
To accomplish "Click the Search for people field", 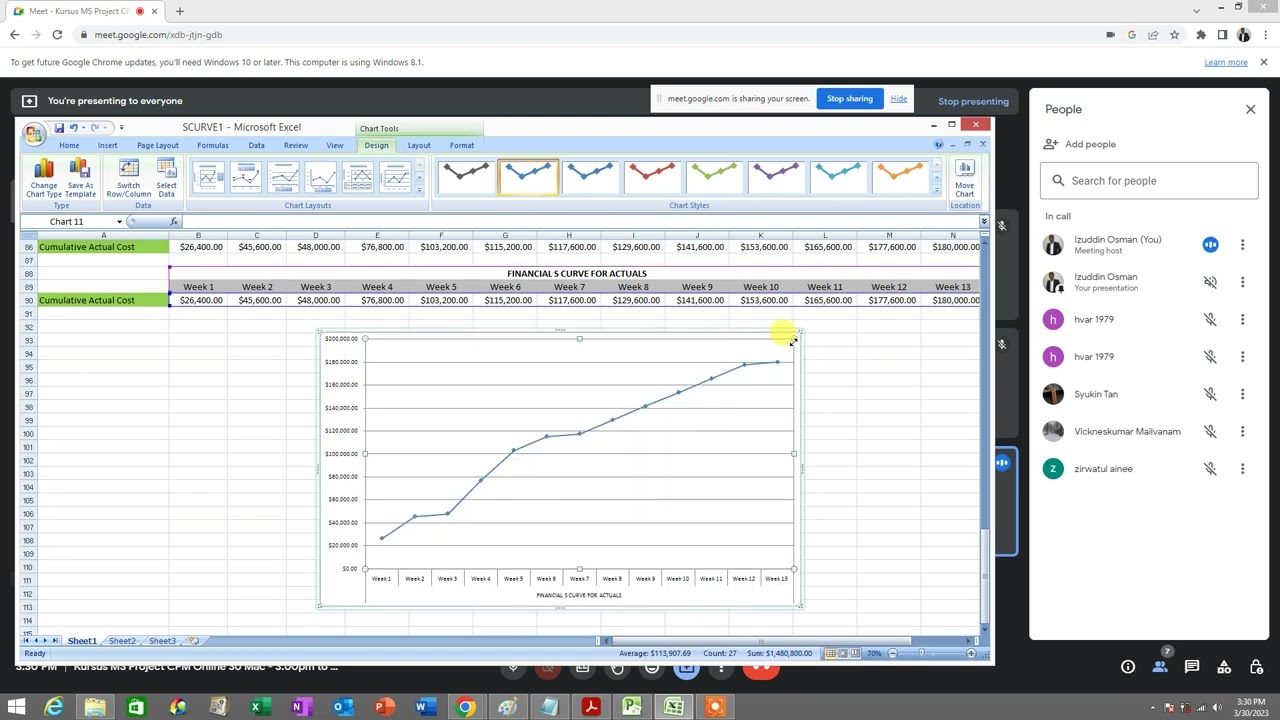I will (1149, 181).
